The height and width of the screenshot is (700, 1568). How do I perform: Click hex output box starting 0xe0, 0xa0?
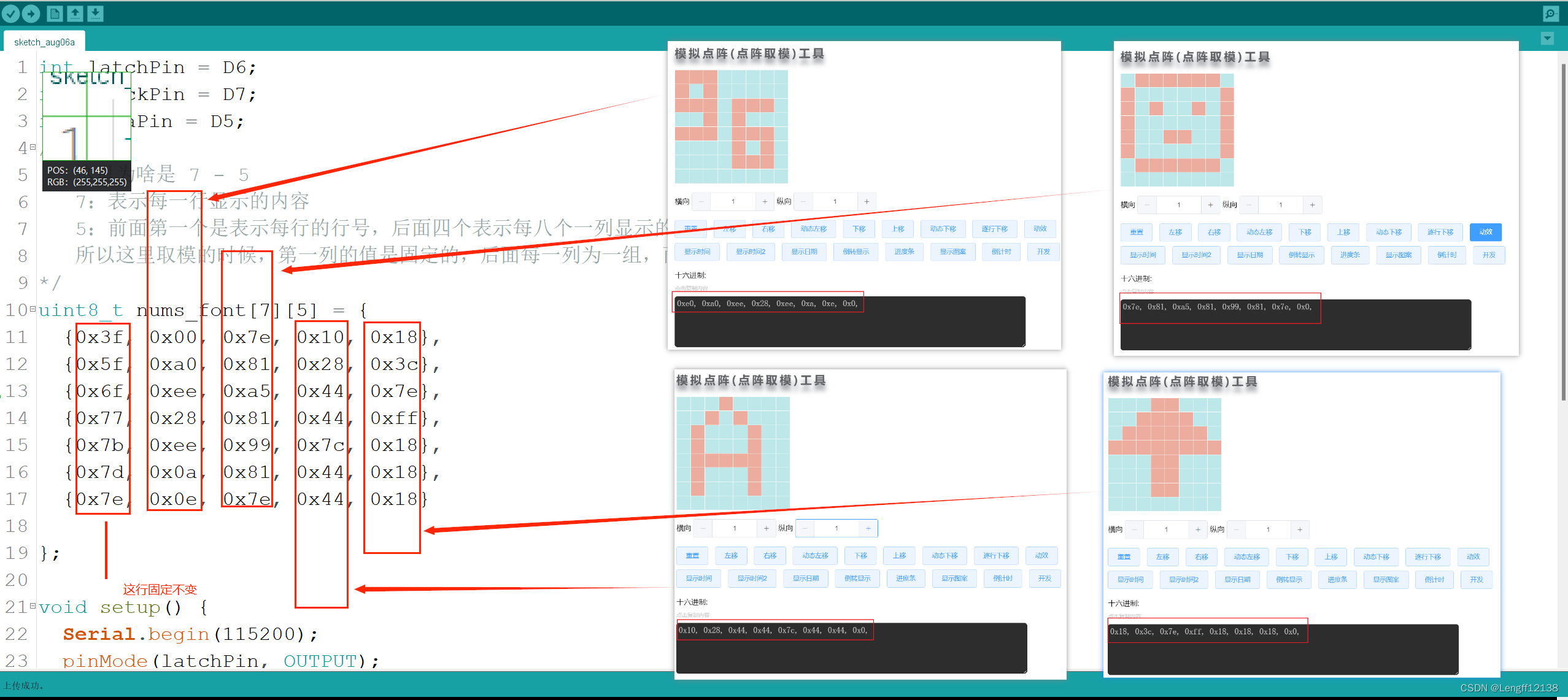pos(849,321)
